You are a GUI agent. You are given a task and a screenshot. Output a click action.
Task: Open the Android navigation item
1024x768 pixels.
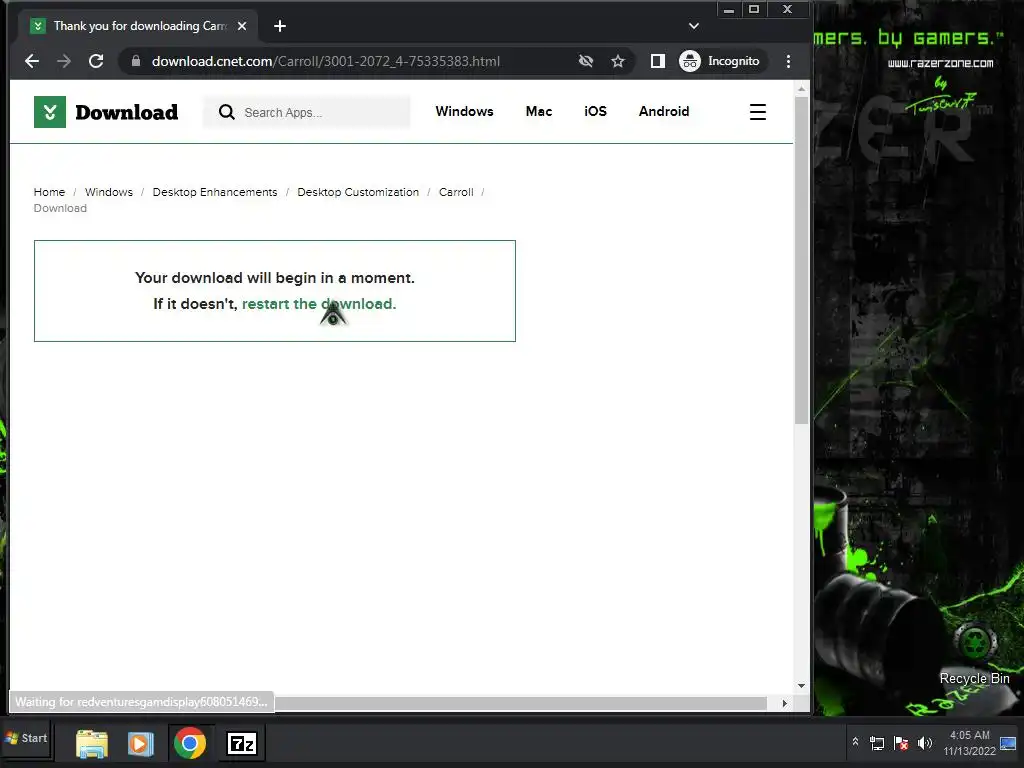[x=664, y=112]
